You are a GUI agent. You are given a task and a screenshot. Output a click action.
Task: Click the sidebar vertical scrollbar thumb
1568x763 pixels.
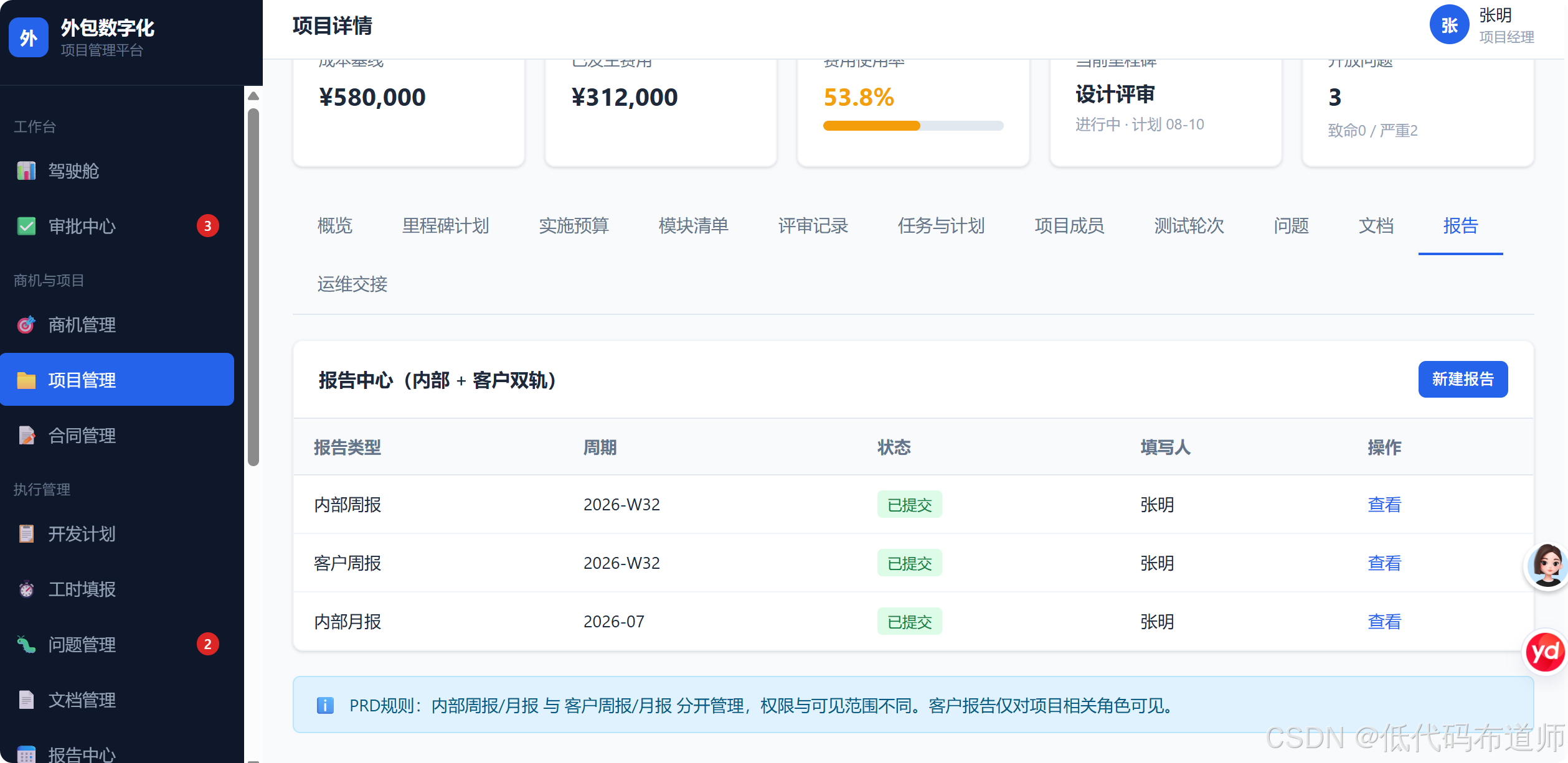[253, 287]
